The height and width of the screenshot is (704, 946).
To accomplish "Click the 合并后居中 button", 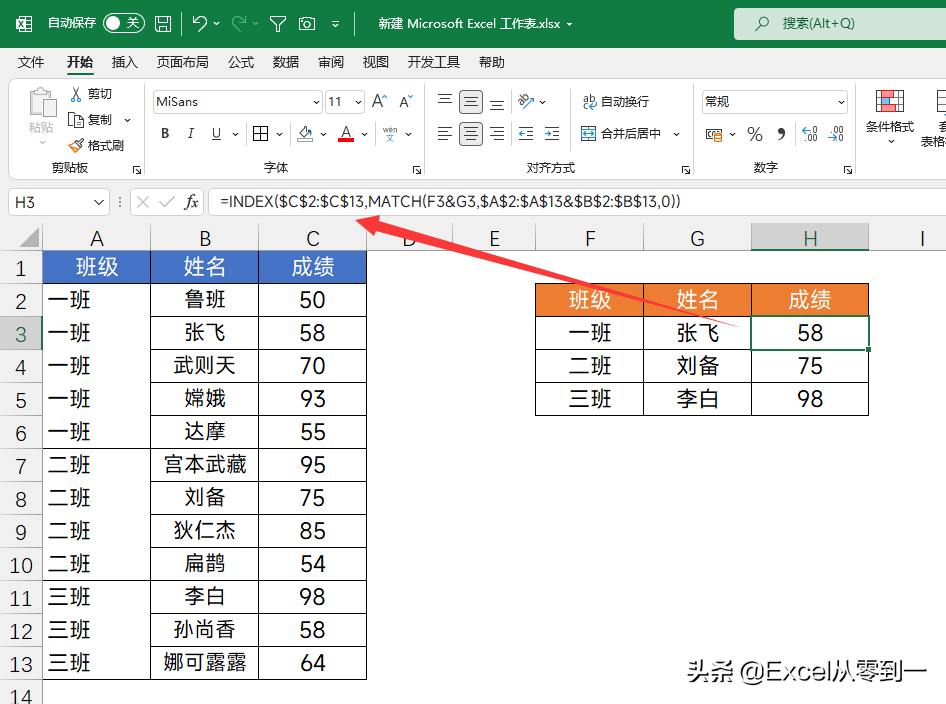I will point(621,133).
